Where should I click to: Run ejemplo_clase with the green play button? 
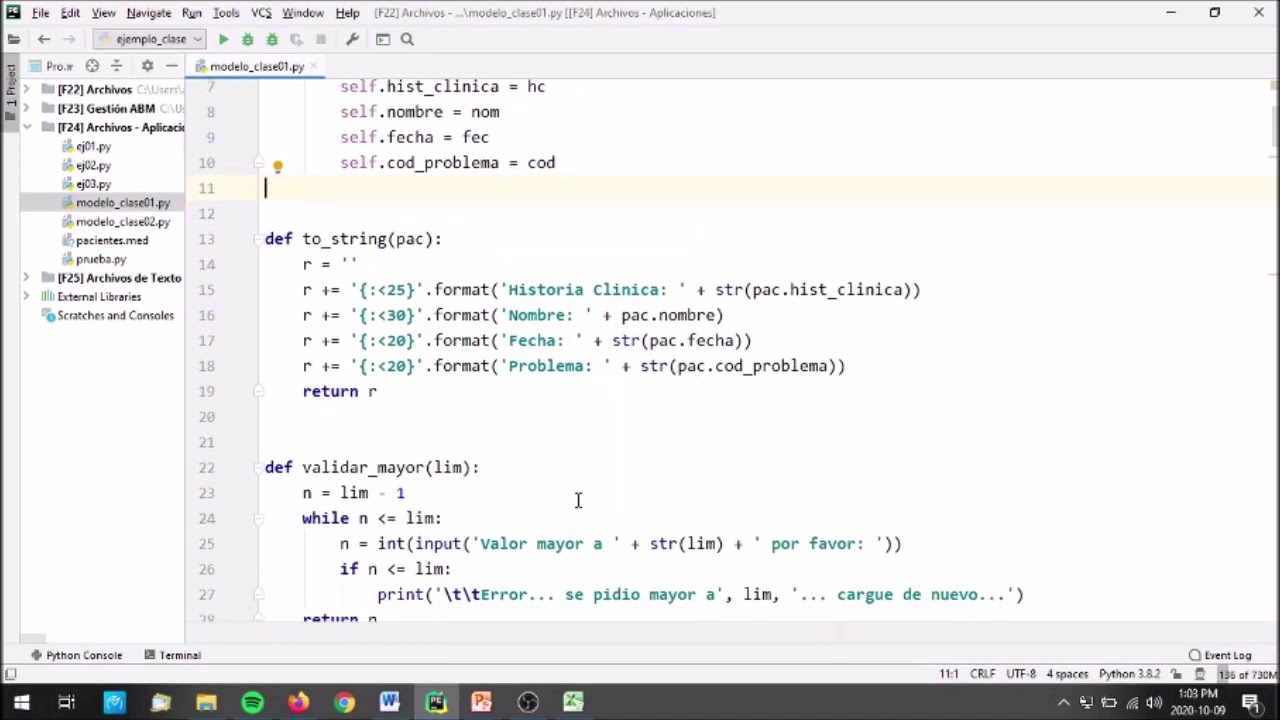tap(223, 39)
